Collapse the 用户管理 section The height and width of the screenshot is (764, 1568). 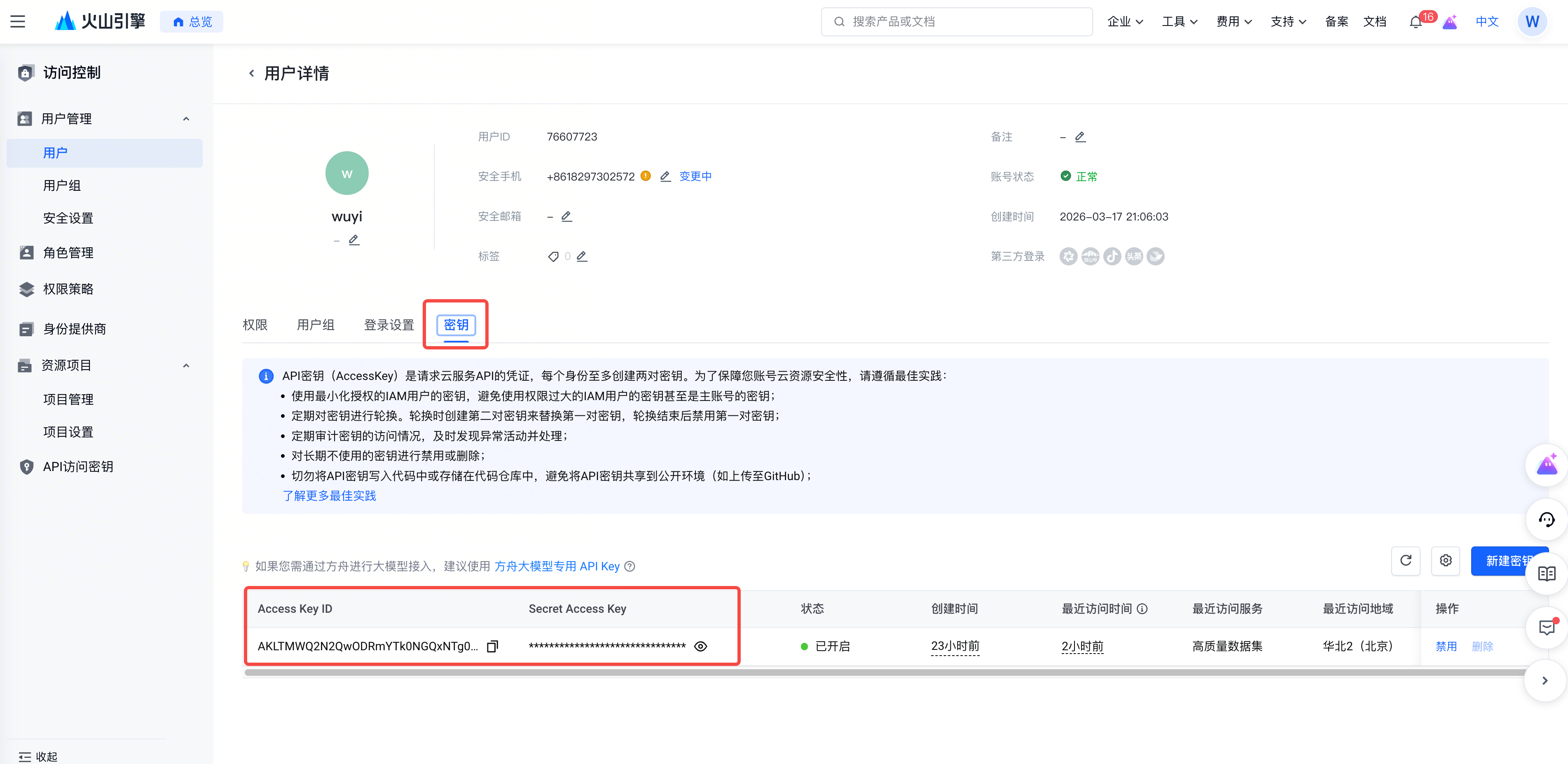[186, 119]
